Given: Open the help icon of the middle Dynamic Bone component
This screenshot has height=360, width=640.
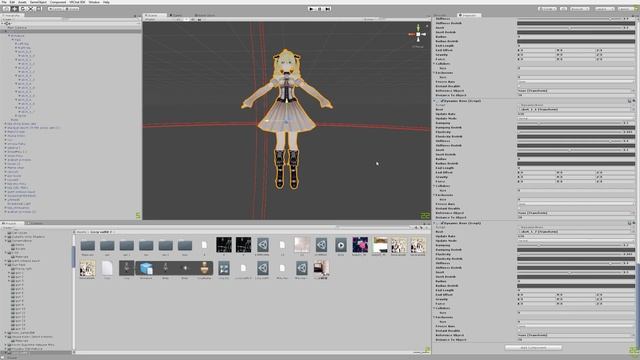Looking at the screenshot, I should coord(629,101).
